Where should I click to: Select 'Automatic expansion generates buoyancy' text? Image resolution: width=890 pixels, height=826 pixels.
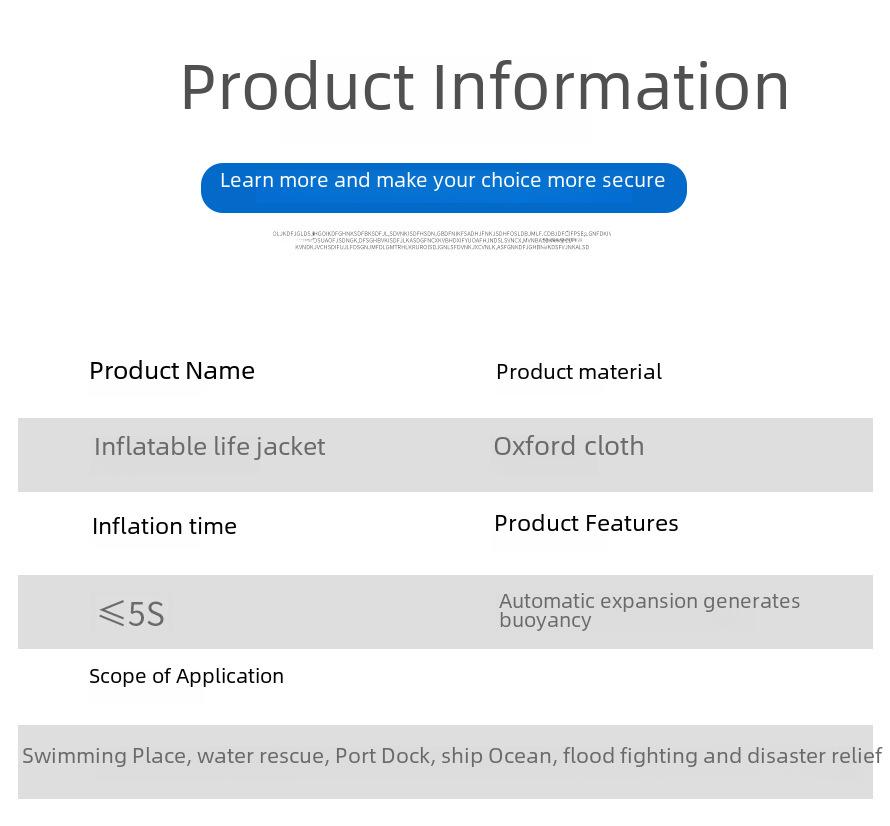coord(649,610)
